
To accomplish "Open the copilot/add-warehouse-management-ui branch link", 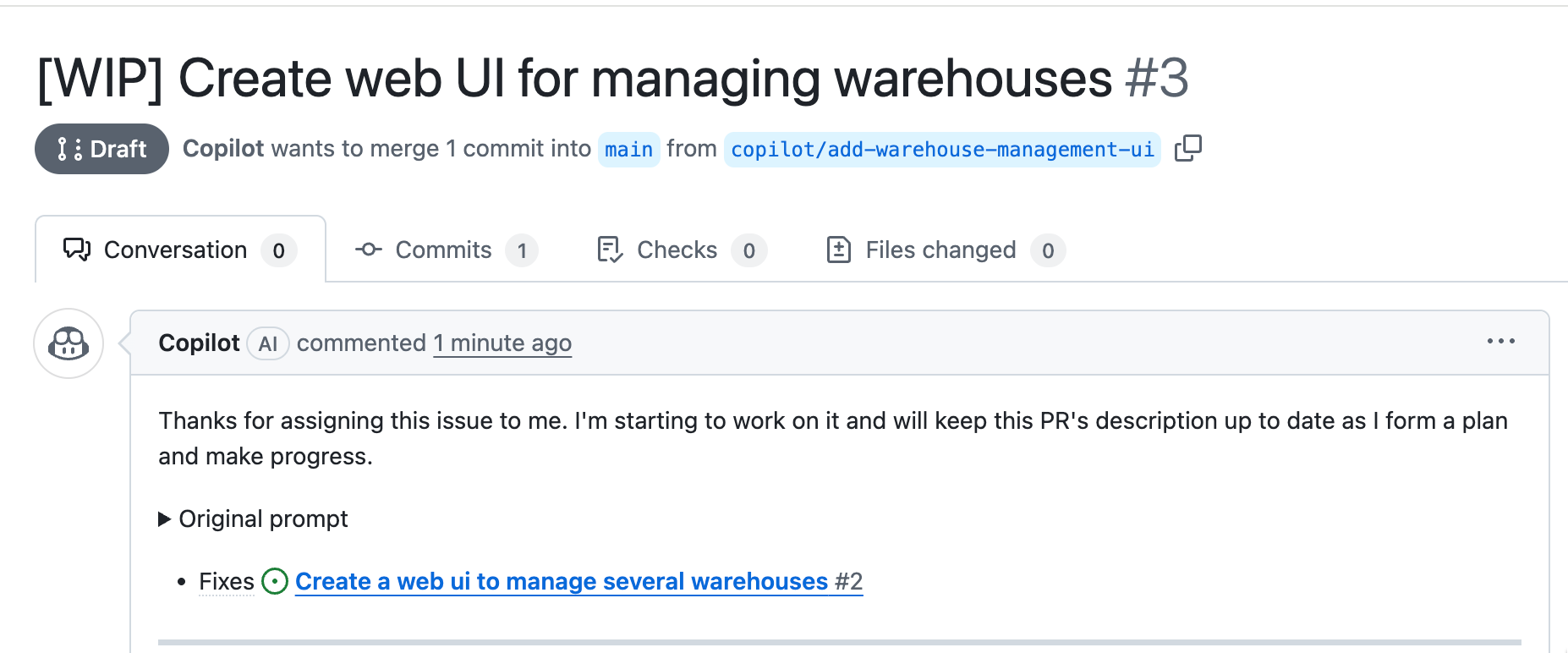I will pyautogui.click(x=942, y=150).
